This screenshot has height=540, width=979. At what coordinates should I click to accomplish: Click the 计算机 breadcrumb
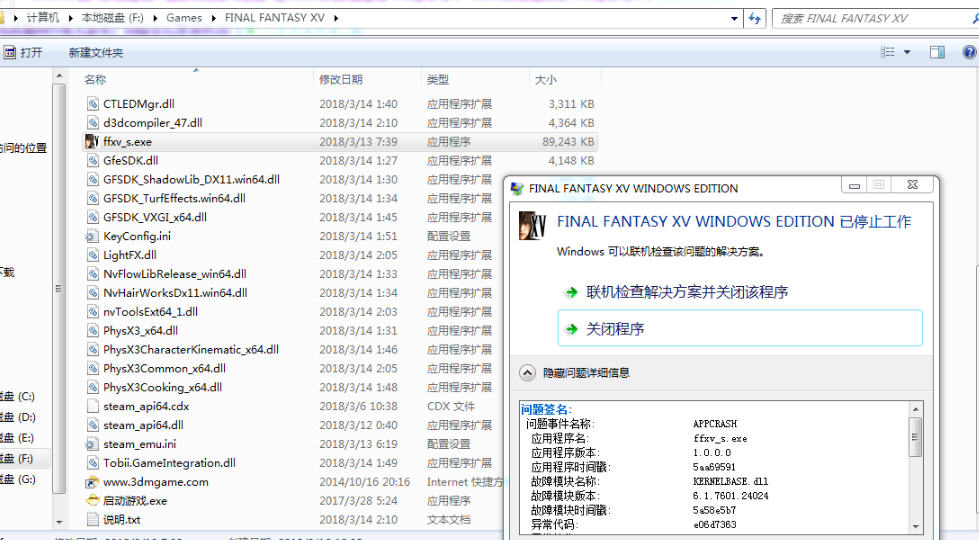pos(42,17)
